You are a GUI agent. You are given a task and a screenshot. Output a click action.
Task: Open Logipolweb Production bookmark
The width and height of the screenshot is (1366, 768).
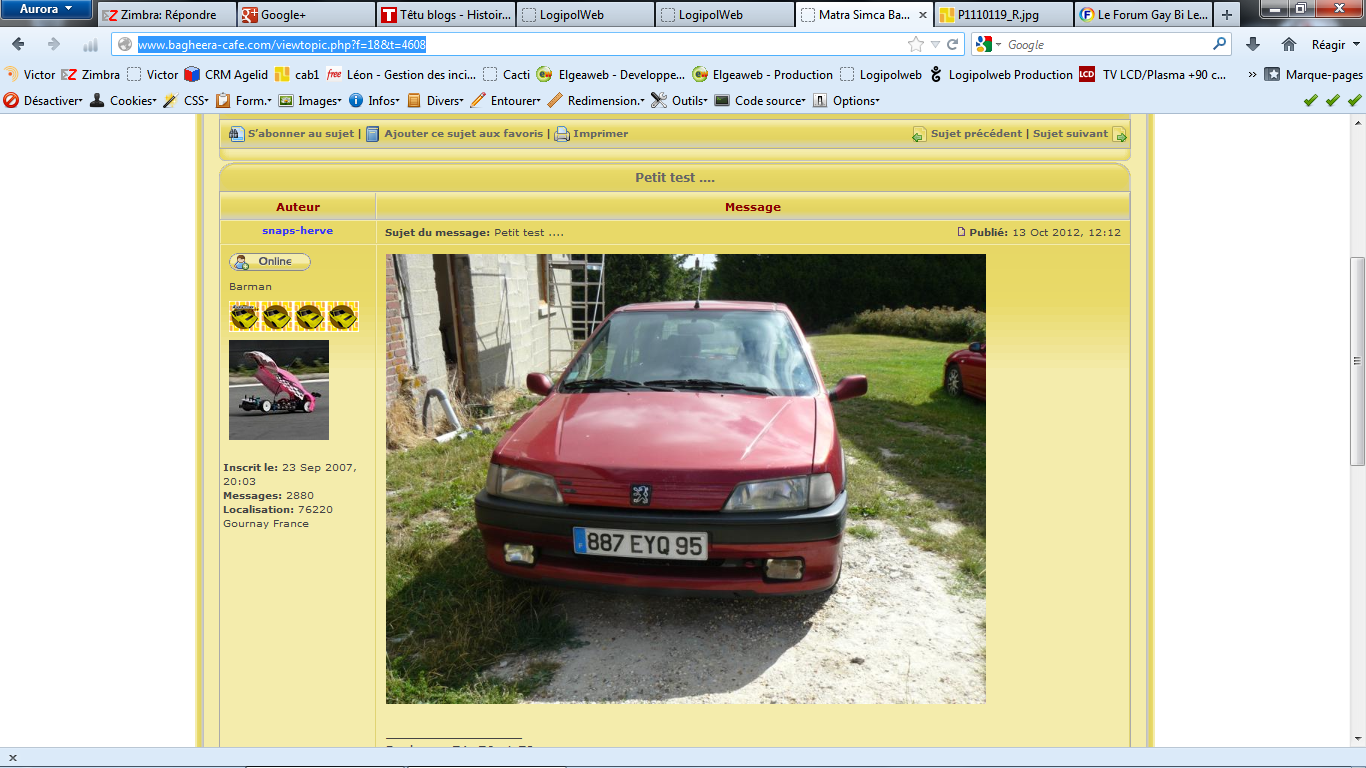[x=1000, y=74]
